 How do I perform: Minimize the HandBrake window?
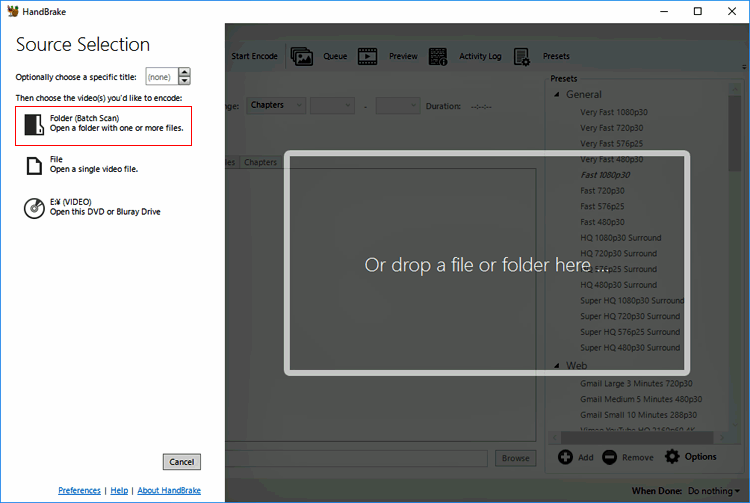tap(664, 11)
